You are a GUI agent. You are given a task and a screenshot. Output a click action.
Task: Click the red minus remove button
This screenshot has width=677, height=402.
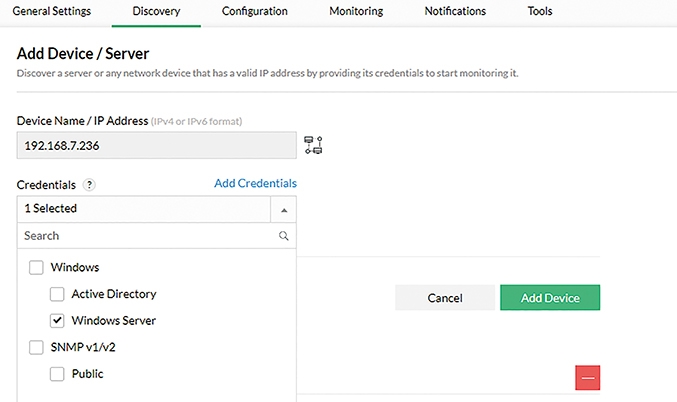coord(587,378)
